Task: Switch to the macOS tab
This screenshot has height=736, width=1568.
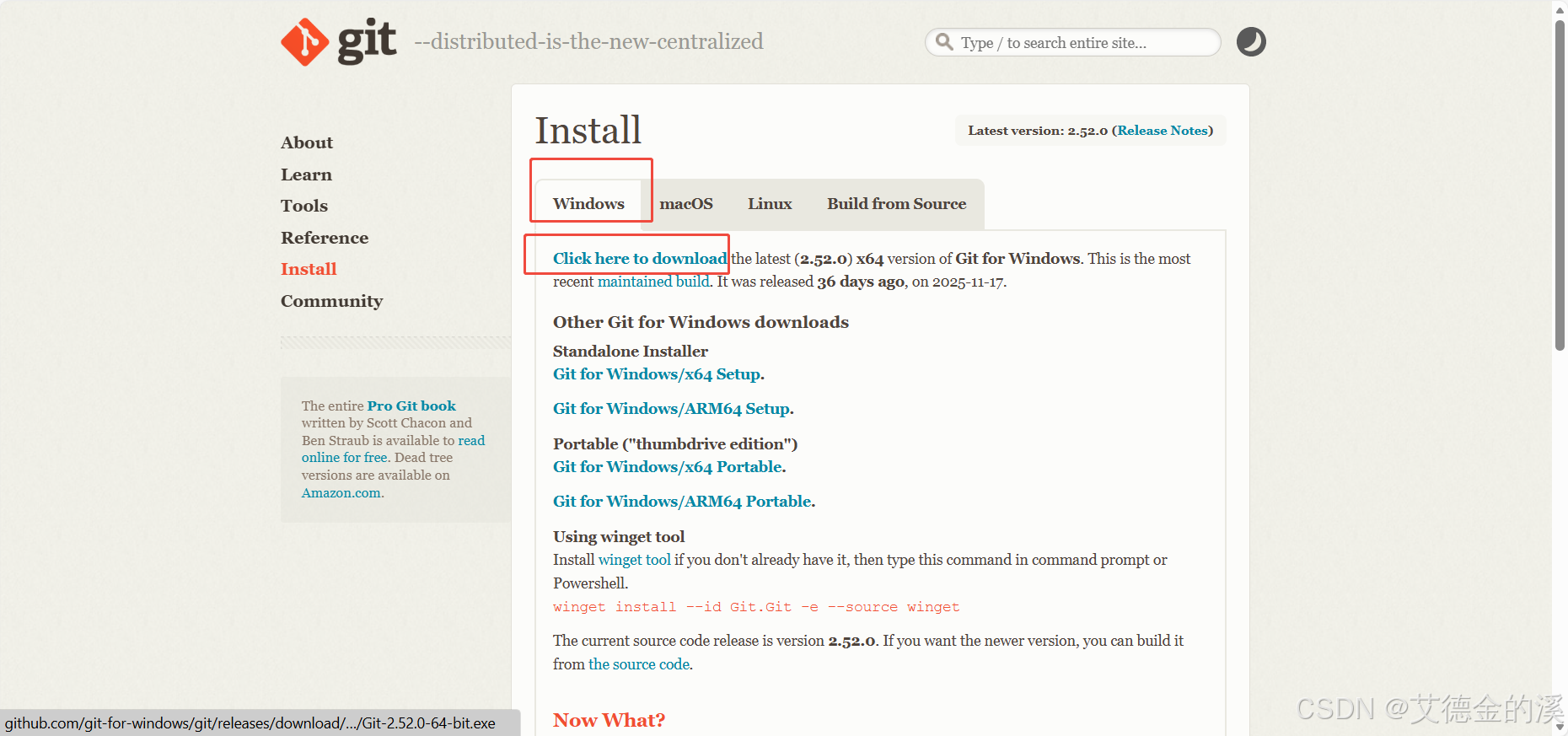Action: click(x=686, y=204)
